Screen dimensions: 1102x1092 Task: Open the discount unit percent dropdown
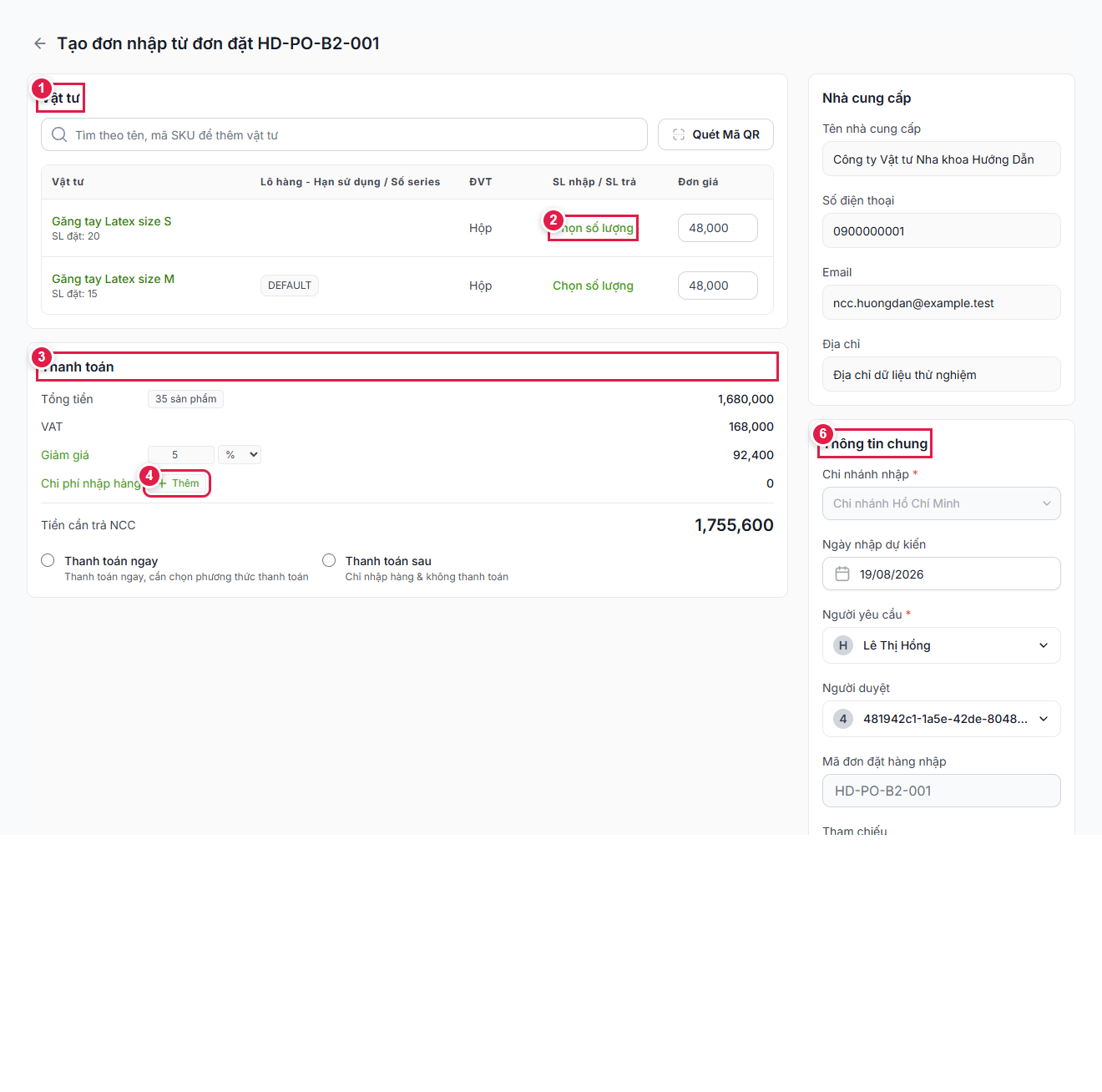point(240,455)
